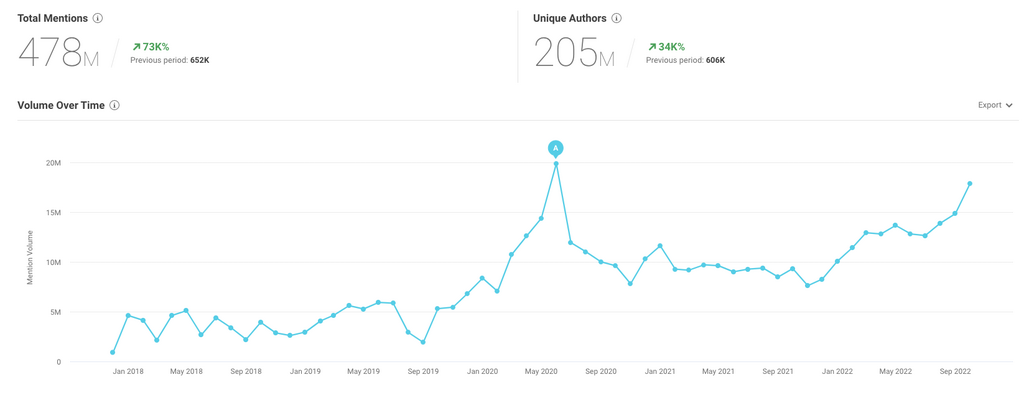Click info icon beside Total Mentions

[98, 18]
